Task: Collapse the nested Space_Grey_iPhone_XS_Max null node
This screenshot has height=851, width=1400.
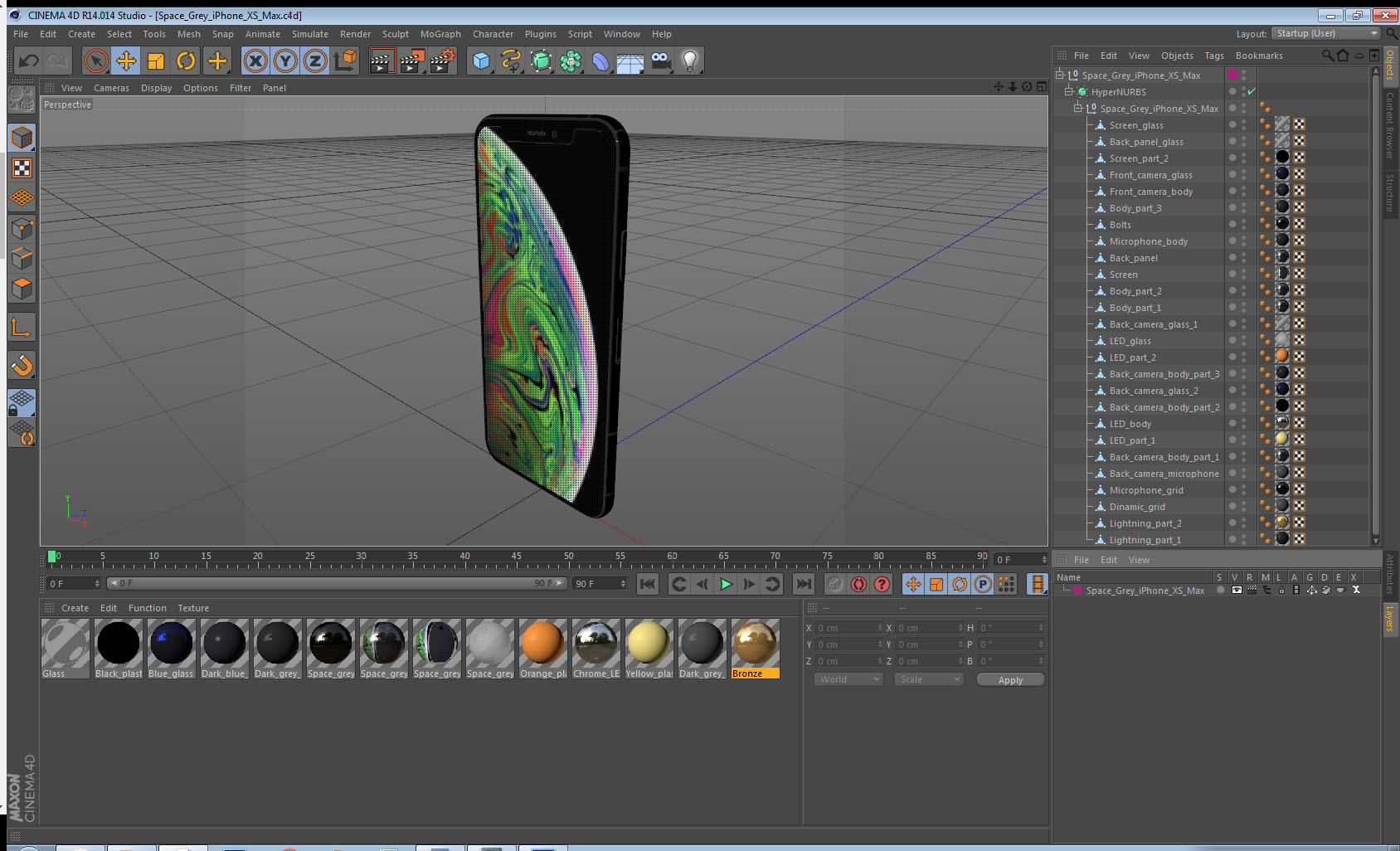Action: pos(1077,108)
